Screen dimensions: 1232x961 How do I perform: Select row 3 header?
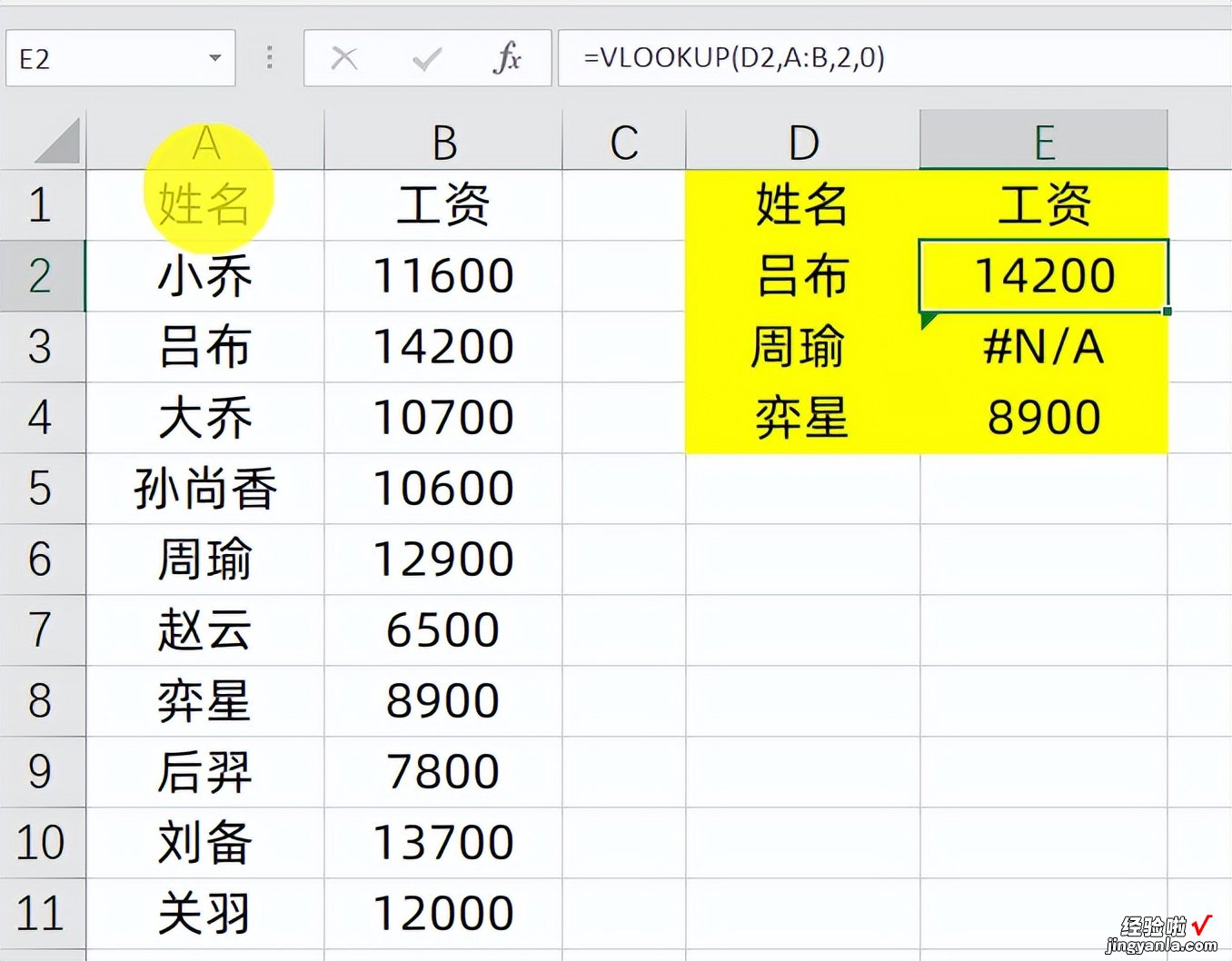(x=42, y=347)
